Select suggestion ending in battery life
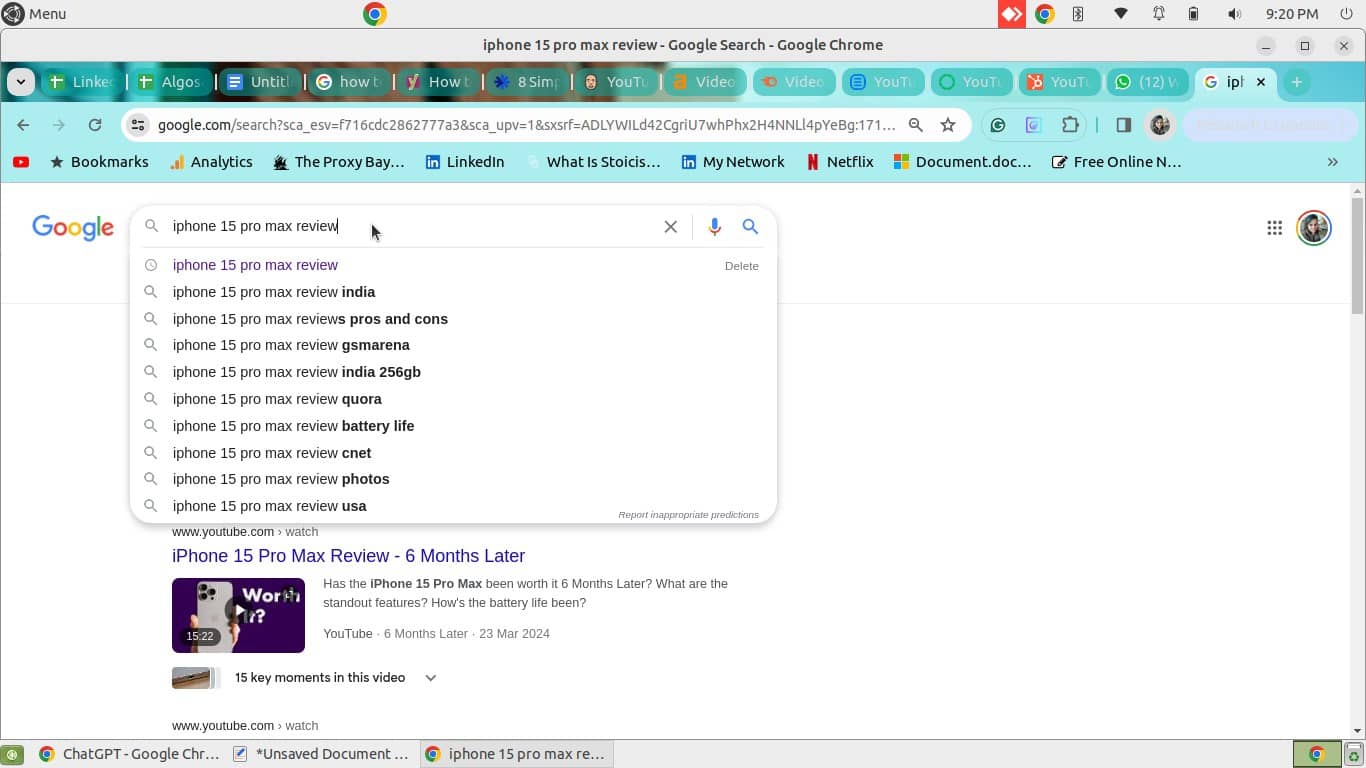The height and width of the screenshot is (768, 1366). coord(453,426)
